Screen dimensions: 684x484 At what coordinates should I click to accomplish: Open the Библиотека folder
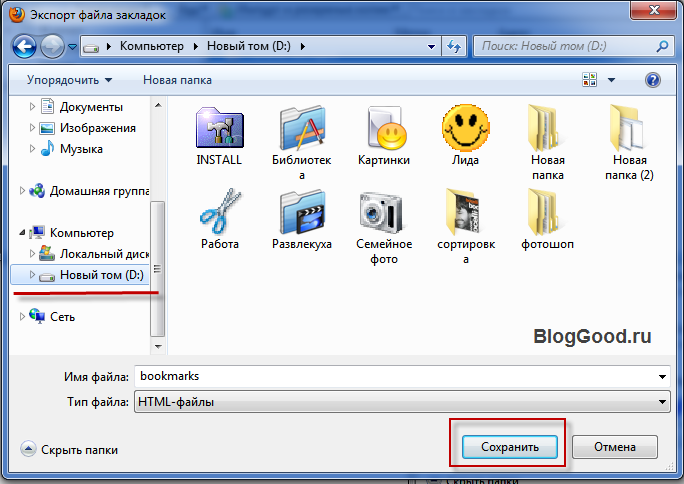(301, 143)
